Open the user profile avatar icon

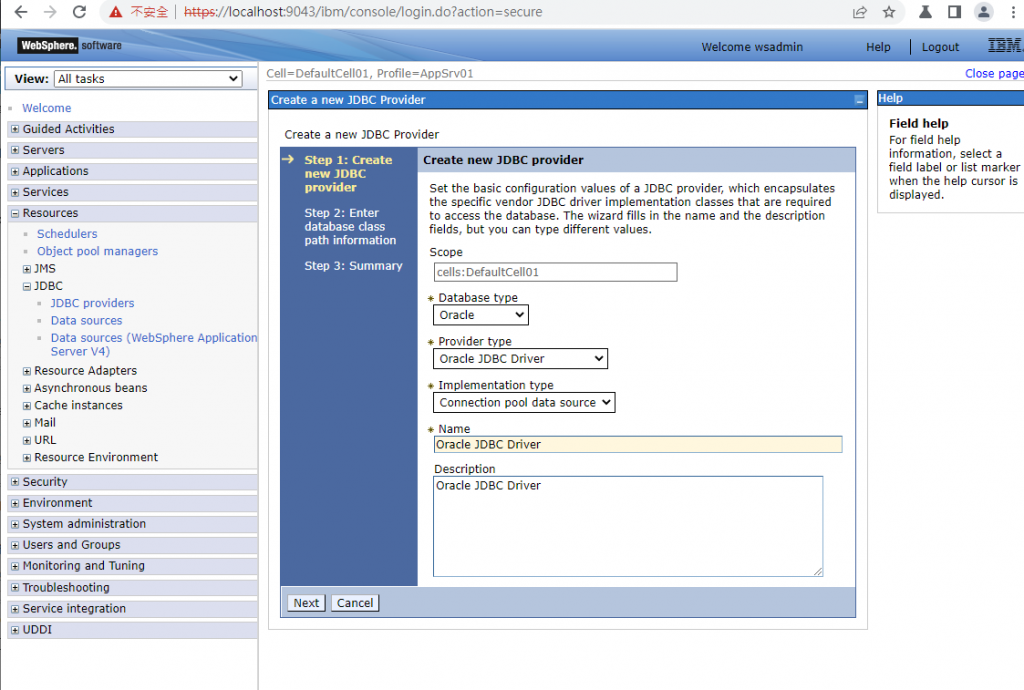point(984,12)
